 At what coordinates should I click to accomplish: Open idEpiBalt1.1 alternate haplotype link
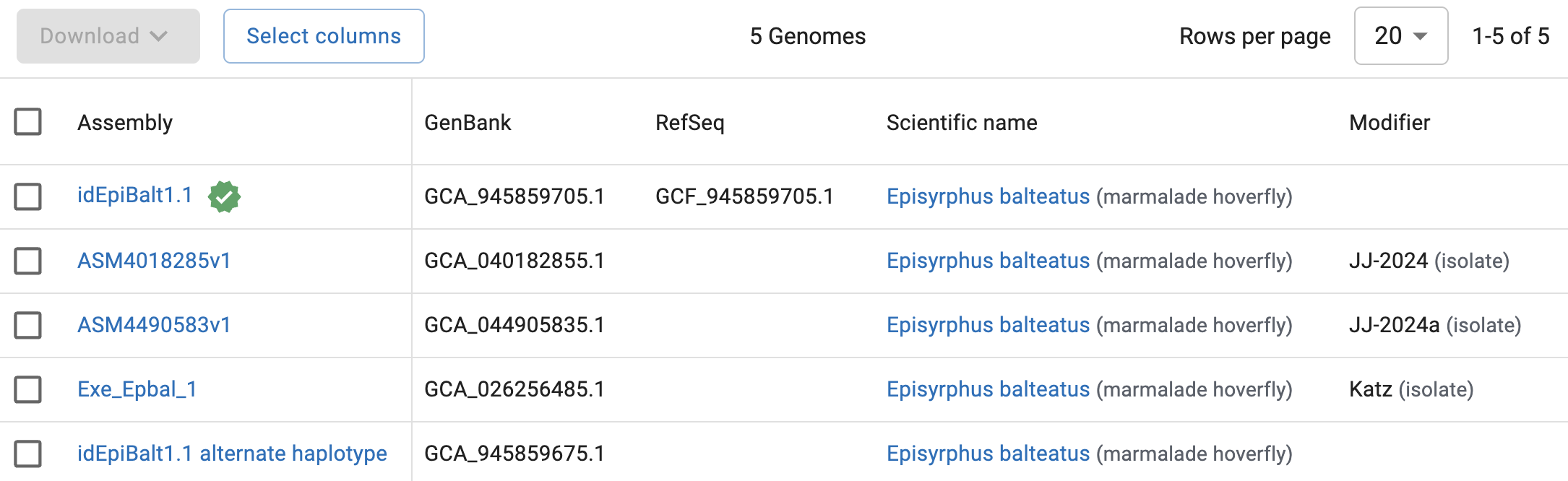pos(232,454)
